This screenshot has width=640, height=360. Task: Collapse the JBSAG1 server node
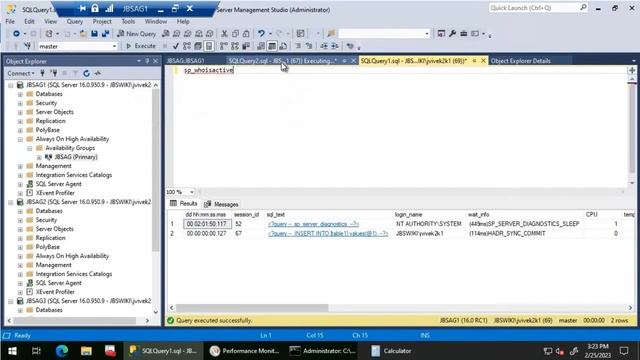point(11,85)
